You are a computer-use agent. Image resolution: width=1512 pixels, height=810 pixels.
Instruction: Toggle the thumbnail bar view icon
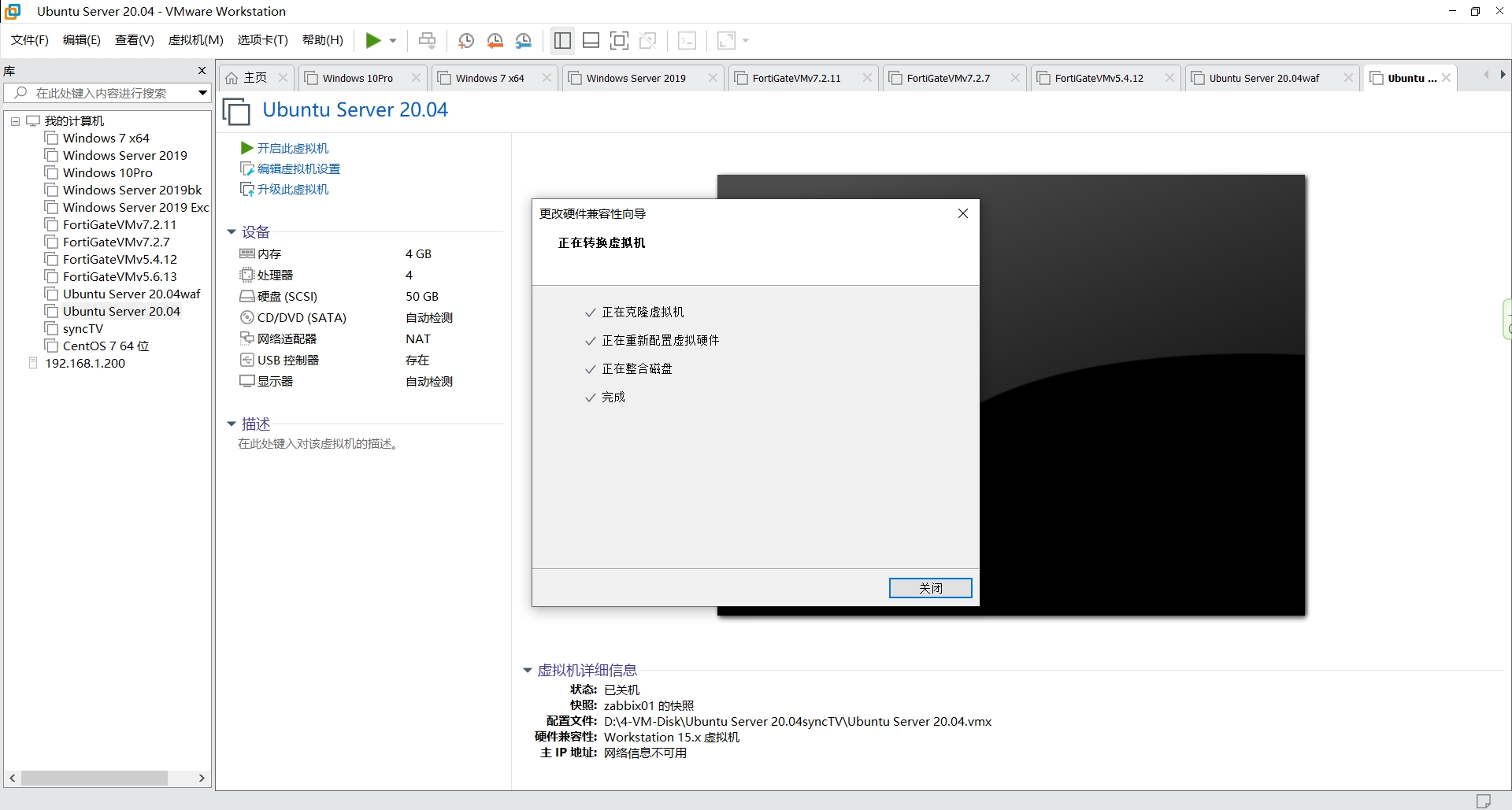591,41
